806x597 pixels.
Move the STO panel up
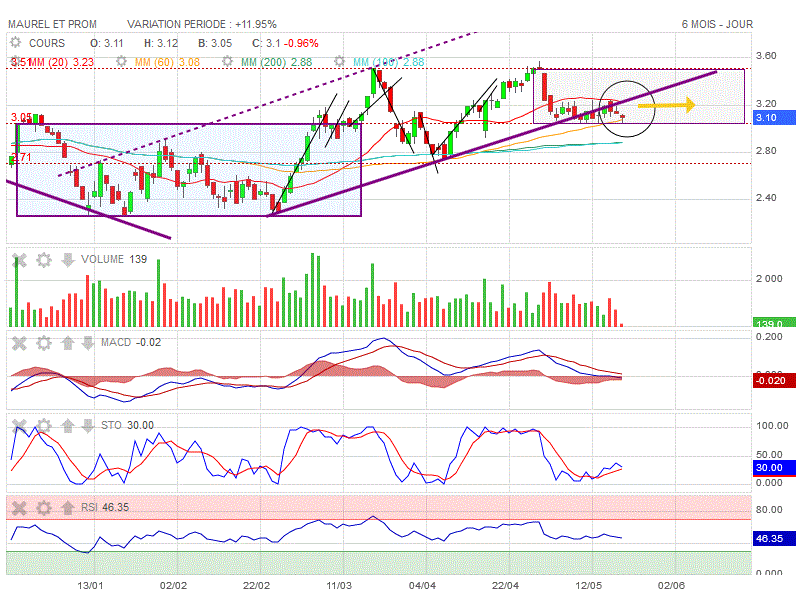(x=67, y=426)
